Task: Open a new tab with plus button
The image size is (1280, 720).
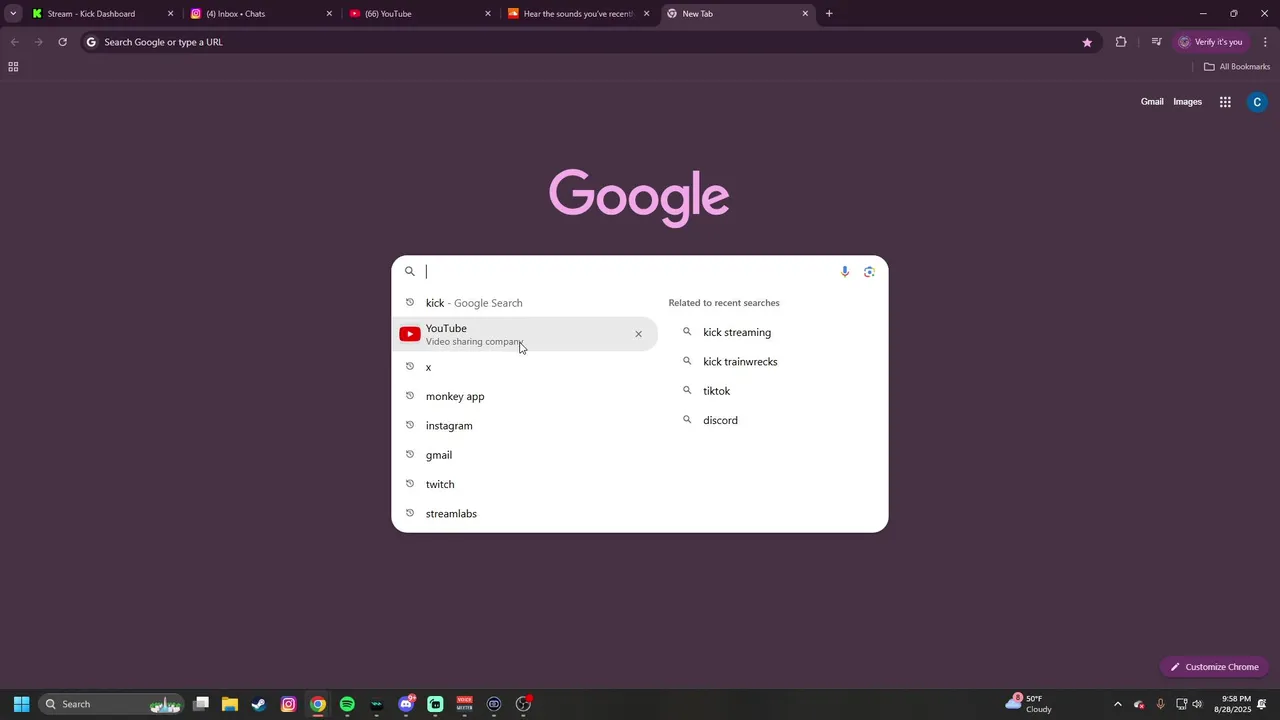Action: pos(829,14)
